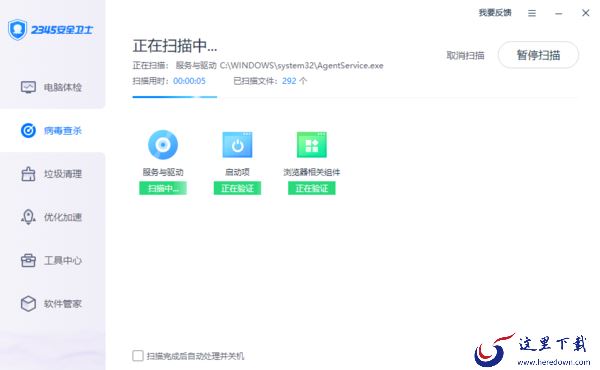Click 正在验证 status under 浏览器相关组件

click(x=312, y=188)
